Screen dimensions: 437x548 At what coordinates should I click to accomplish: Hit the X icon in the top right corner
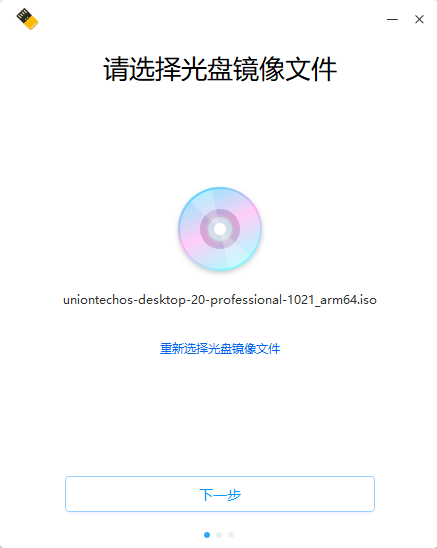click(x=419, y=19)
